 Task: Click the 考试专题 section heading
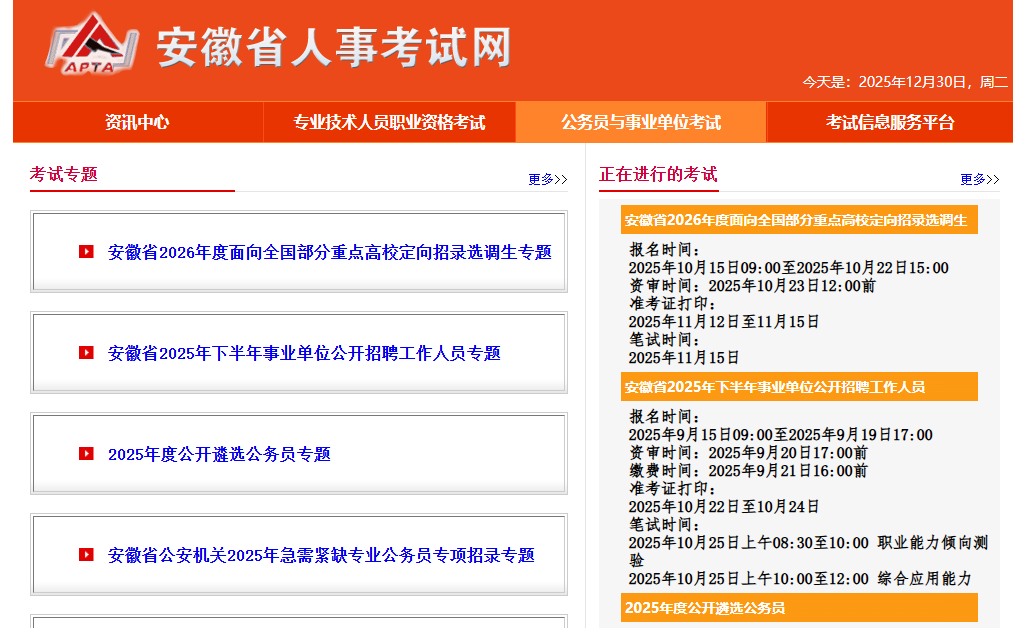pos(64,174)
